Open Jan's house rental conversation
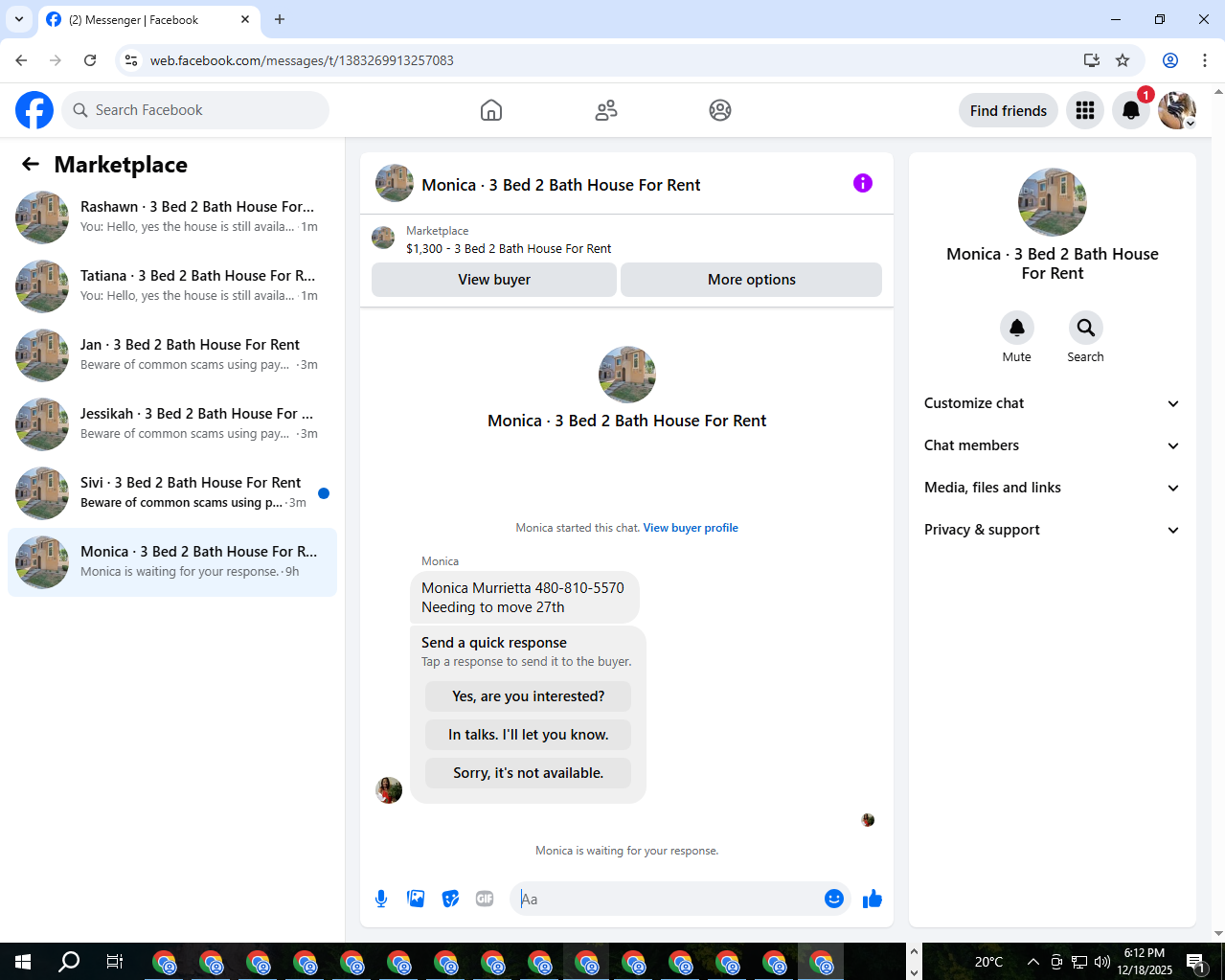This screenshot has height=980, width=1225. click(x=172, y=354)
